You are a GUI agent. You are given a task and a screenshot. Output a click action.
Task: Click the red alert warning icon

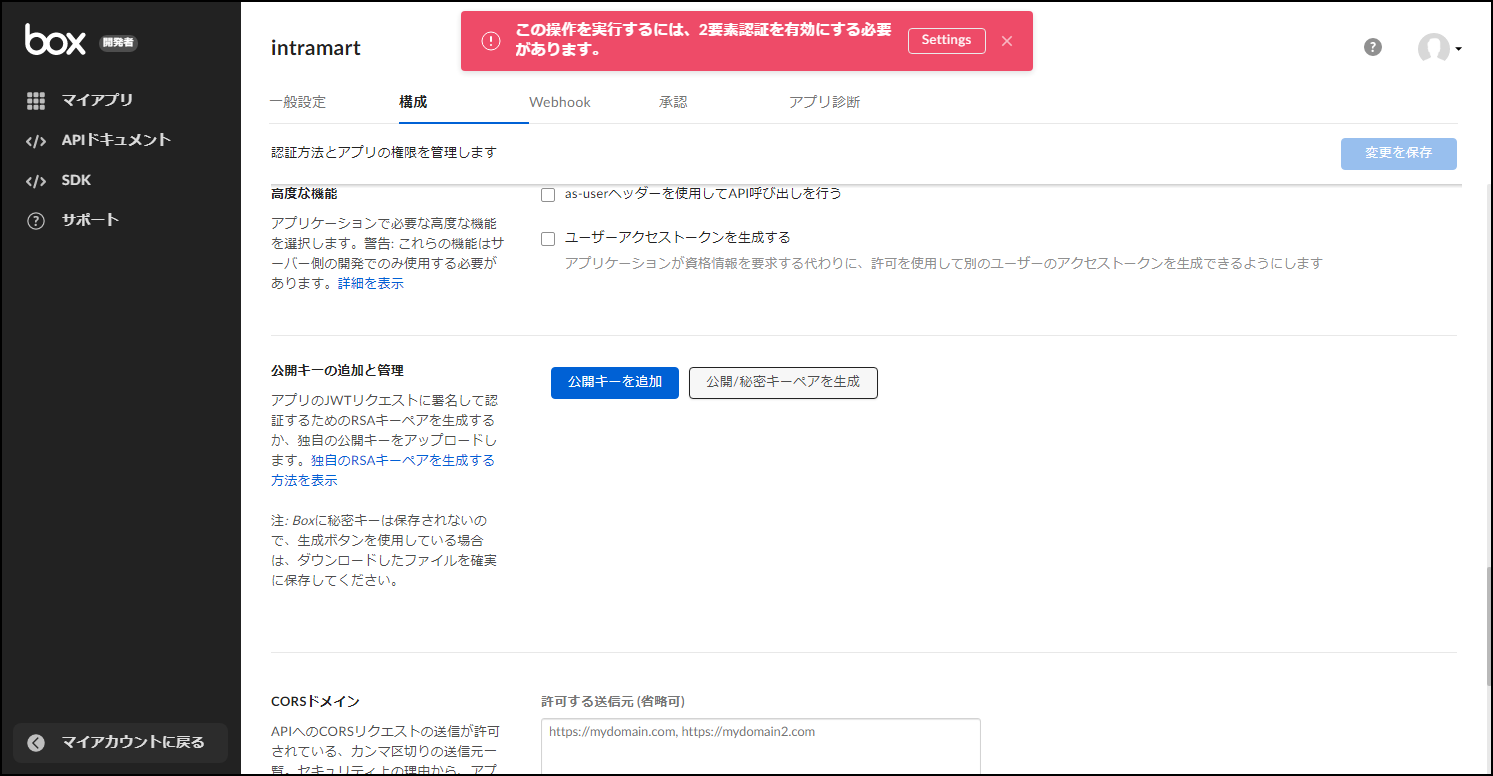coord(490,41)
